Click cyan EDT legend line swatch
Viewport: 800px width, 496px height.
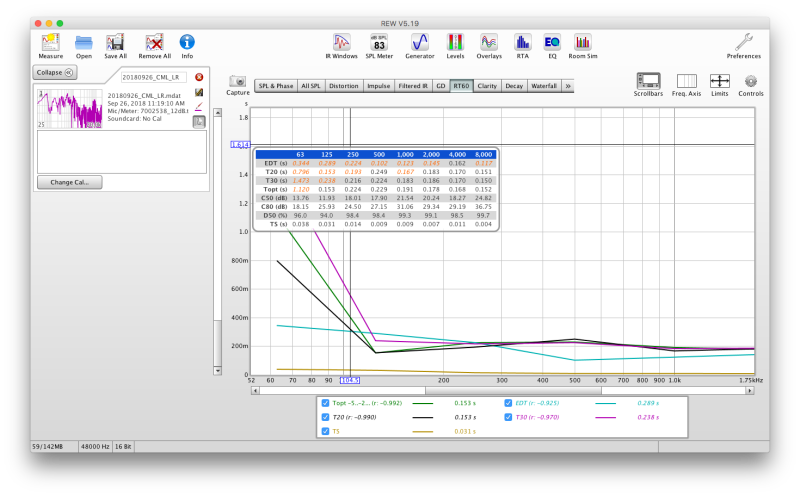[606, 403]
